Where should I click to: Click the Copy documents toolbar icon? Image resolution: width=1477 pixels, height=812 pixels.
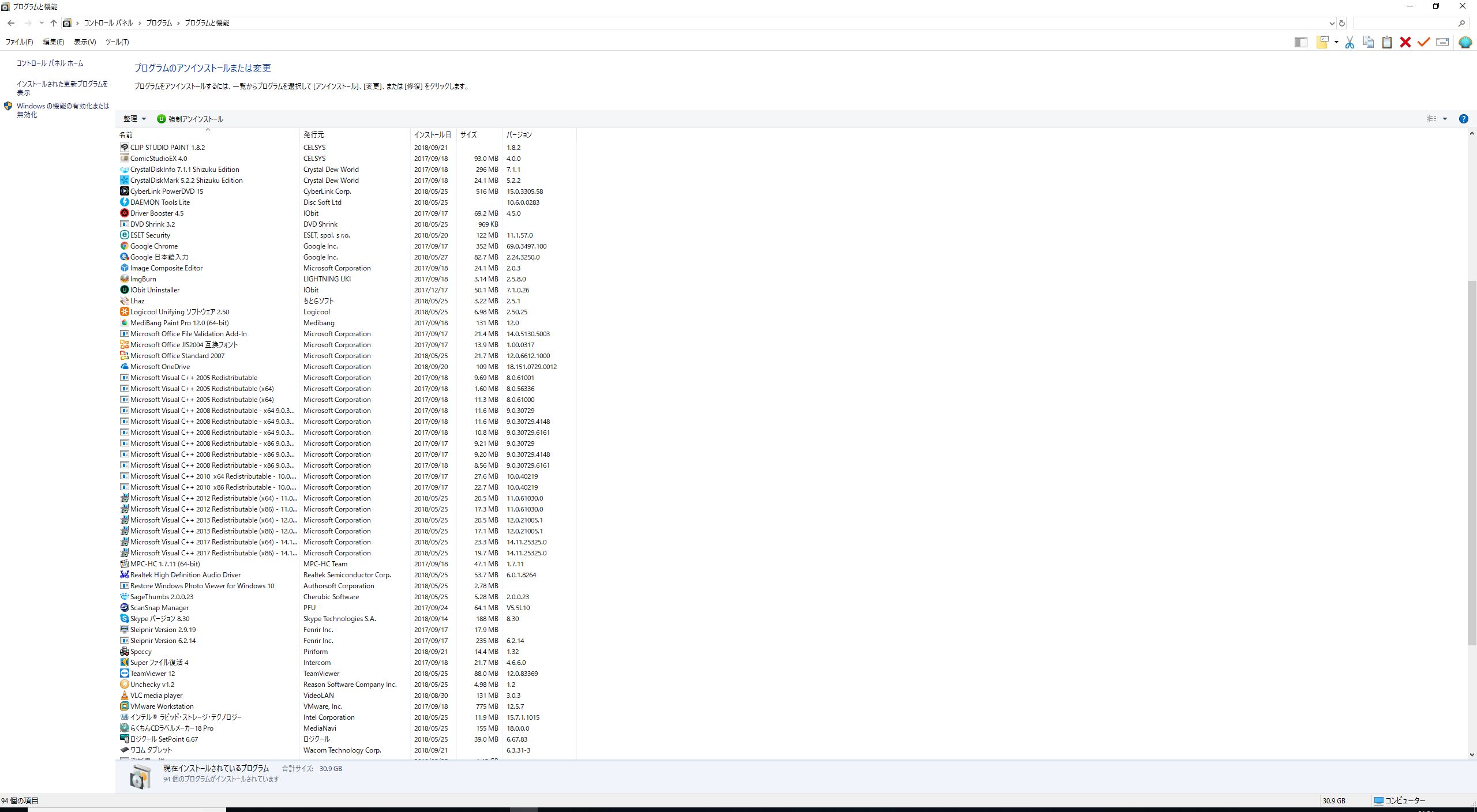click(1368, 42)
